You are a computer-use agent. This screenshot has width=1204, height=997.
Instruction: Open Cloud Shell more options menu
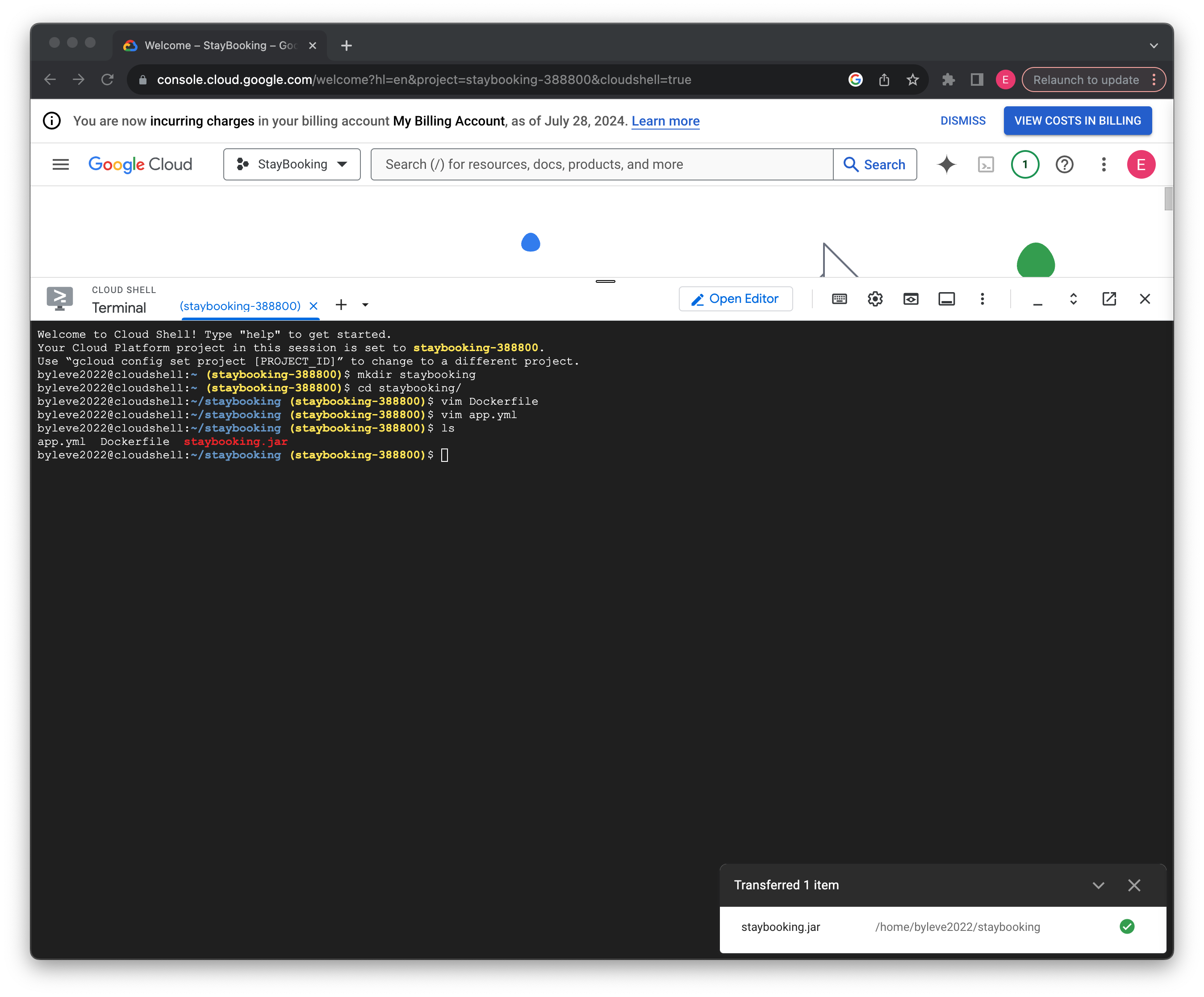click(982, 299)
